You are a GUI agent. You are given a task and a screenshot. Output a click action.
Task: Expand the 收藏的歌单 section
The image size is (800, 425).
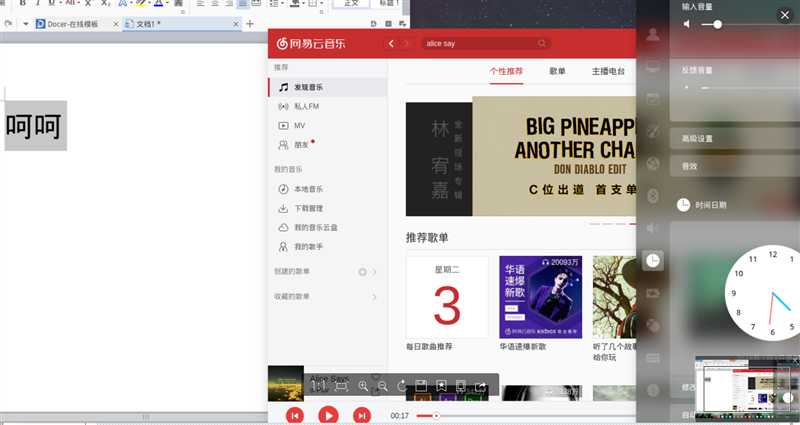coord(374,296)
